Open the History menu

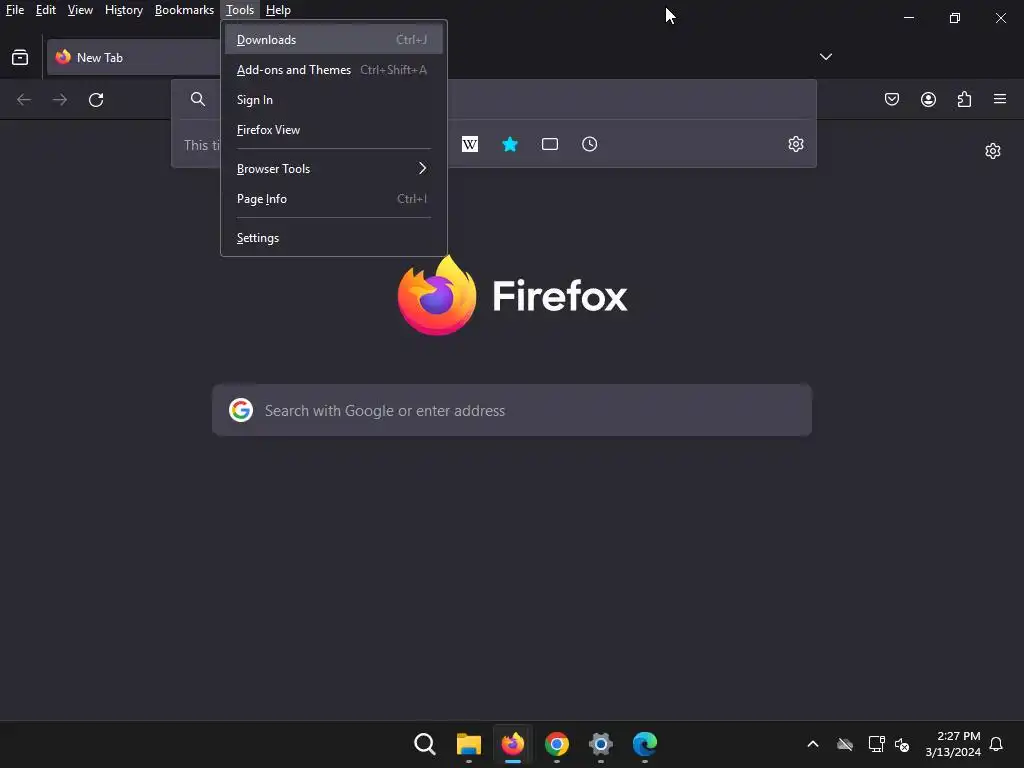point(124,10)
